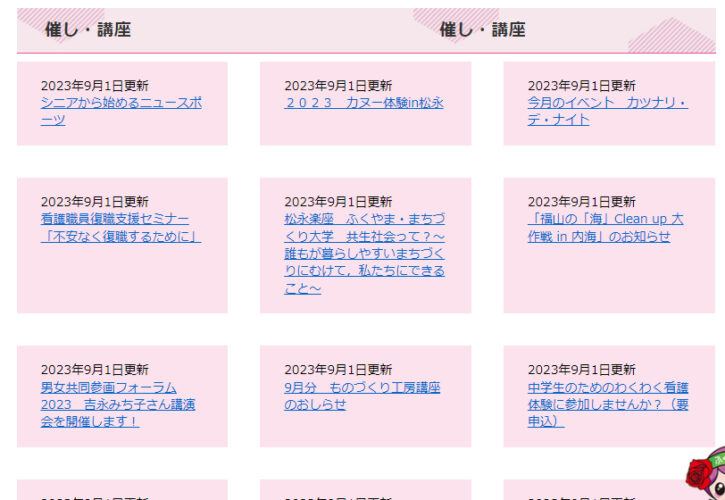The image size is (725, 500).
Task: Open the 福山の「海」Clean up 大作戦 notice
Action: coord(605,227)
